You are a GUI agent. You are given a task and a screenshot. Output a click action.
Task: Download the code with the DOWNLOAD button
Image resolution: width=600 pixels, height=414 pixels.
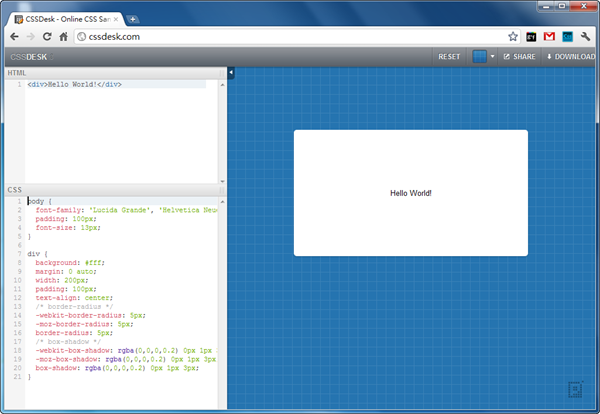570,57
